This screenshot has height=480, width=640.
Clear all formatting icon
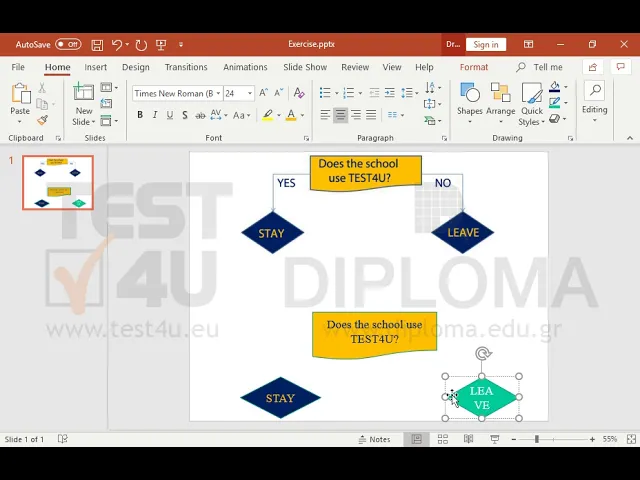click(299, 93)
